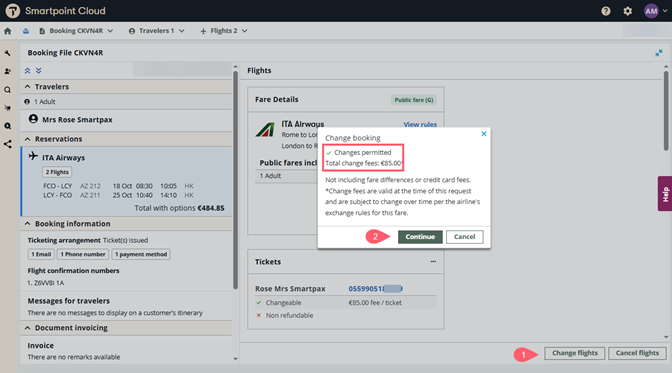Open the settings gear icon
Screen dimensions: 672x373
click(627, 11)
